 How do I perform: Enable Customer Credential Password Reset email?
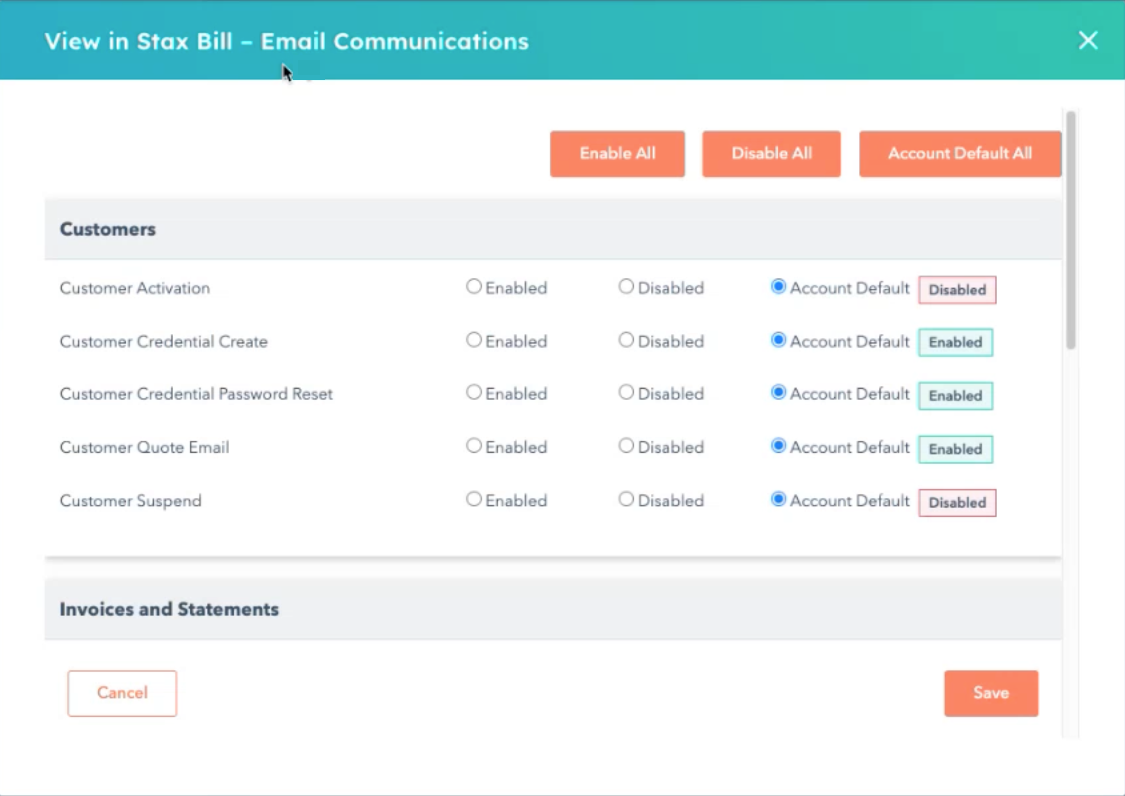coord(474,392)
